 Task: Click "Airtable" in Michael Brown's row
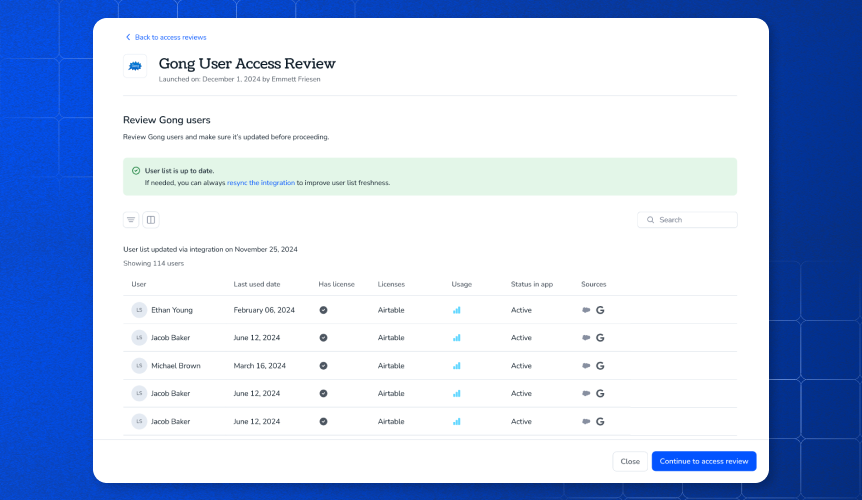[391, 366]
